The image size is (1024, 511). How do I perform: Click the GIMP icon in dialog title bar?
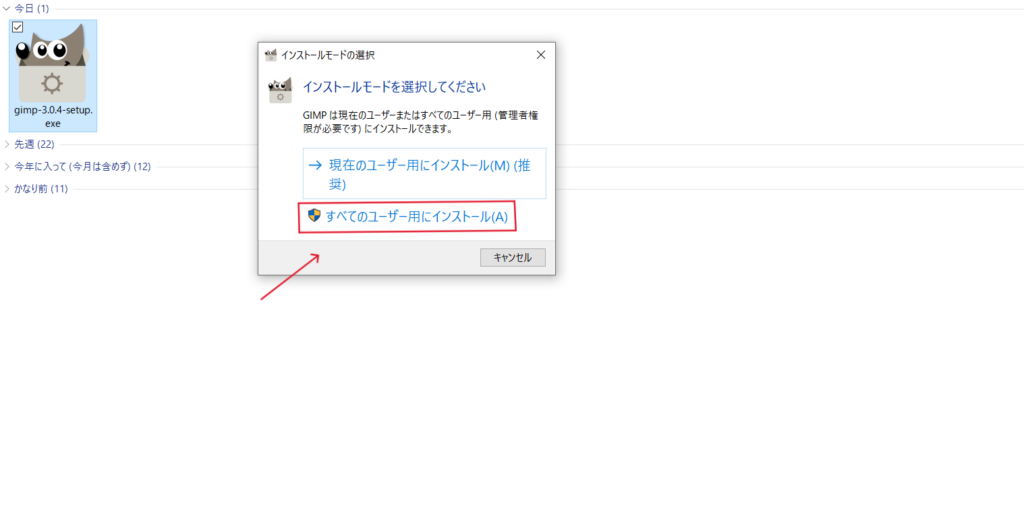270,55
